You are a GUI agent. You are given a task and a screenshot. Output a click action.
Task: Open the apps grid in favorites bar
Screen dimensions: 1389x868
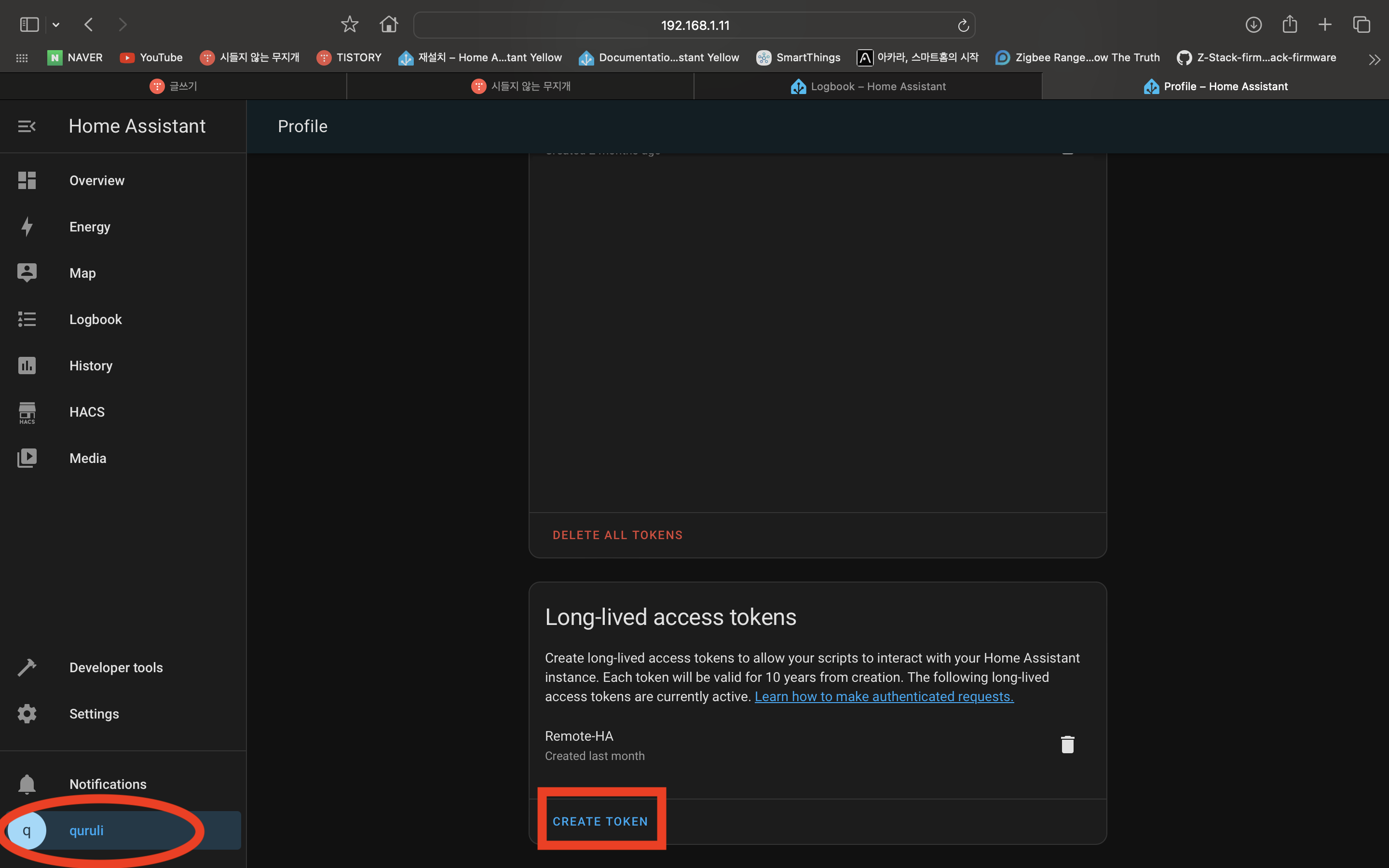click(x=22, y=58)
